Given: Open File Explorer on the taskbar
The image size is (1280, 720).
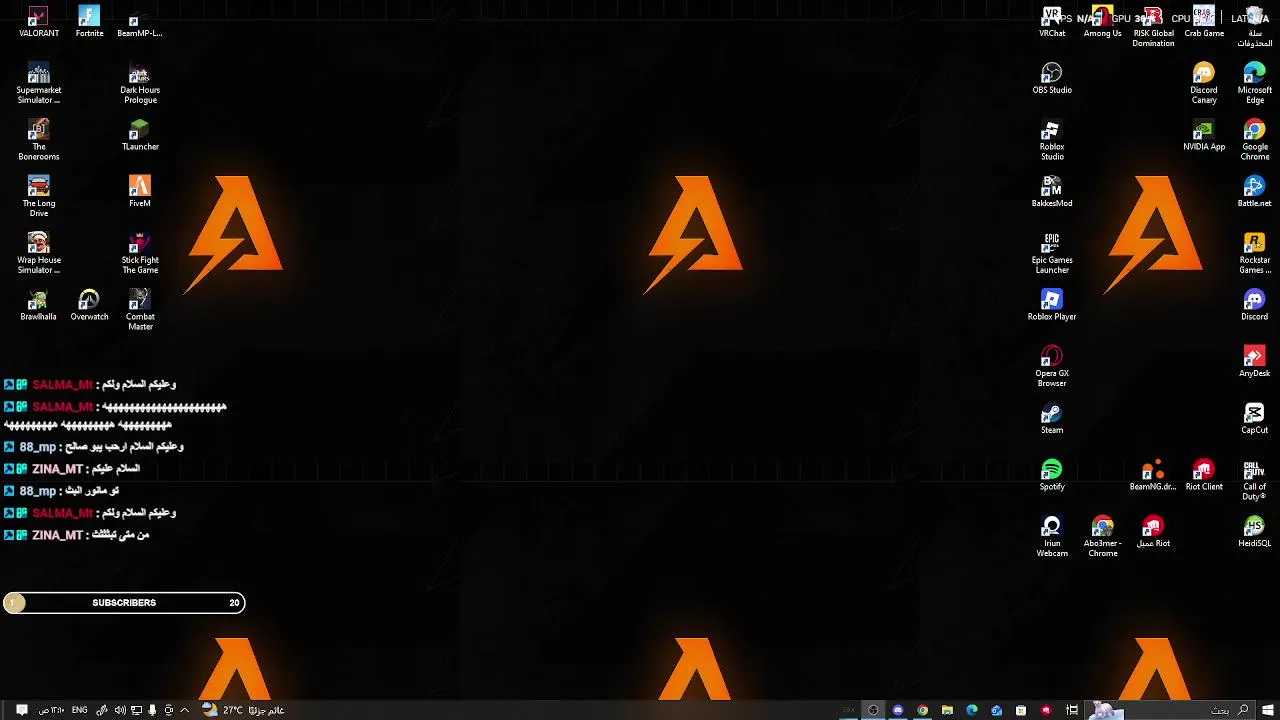Looking at the screenshot, I should tap(947, 710).
